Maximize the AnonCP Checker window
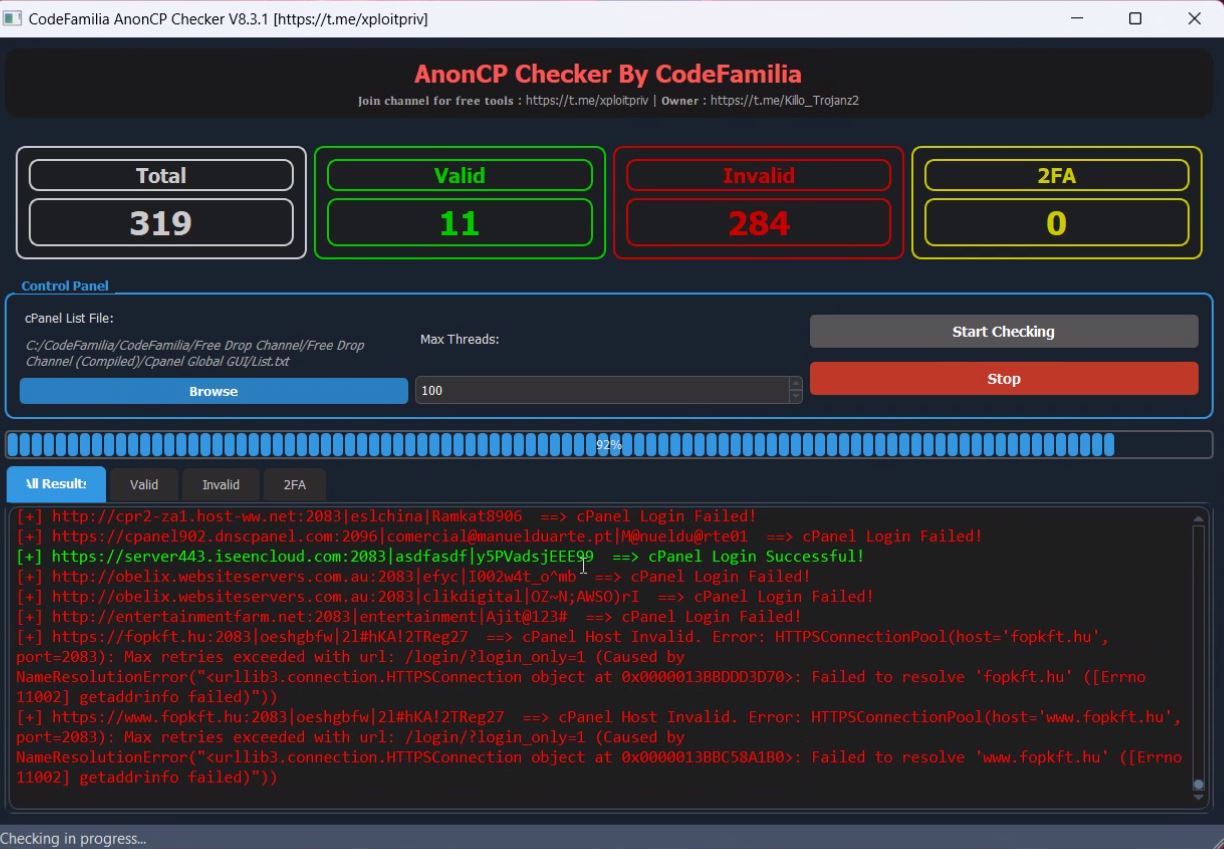The height and width of the screenshot is (849, 1224). (1135, 18)
